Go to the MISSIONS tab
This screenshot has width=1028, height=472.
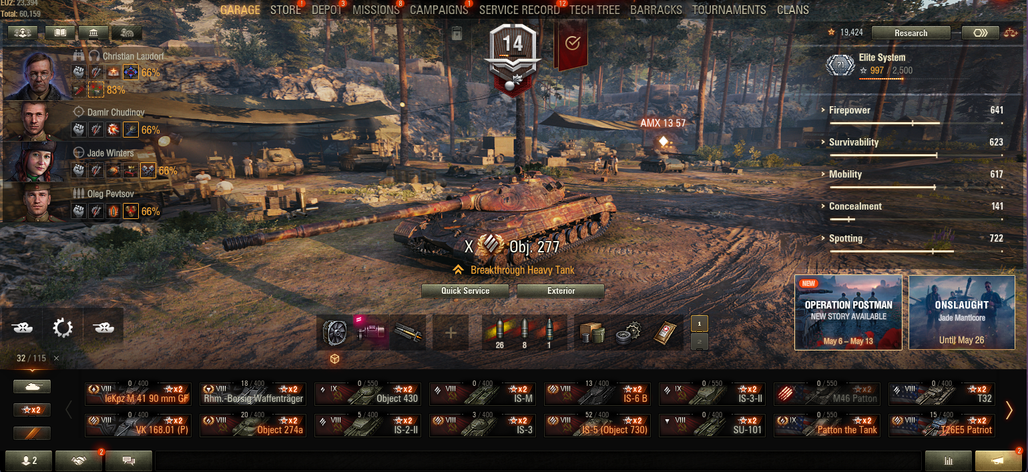[376, 10]
